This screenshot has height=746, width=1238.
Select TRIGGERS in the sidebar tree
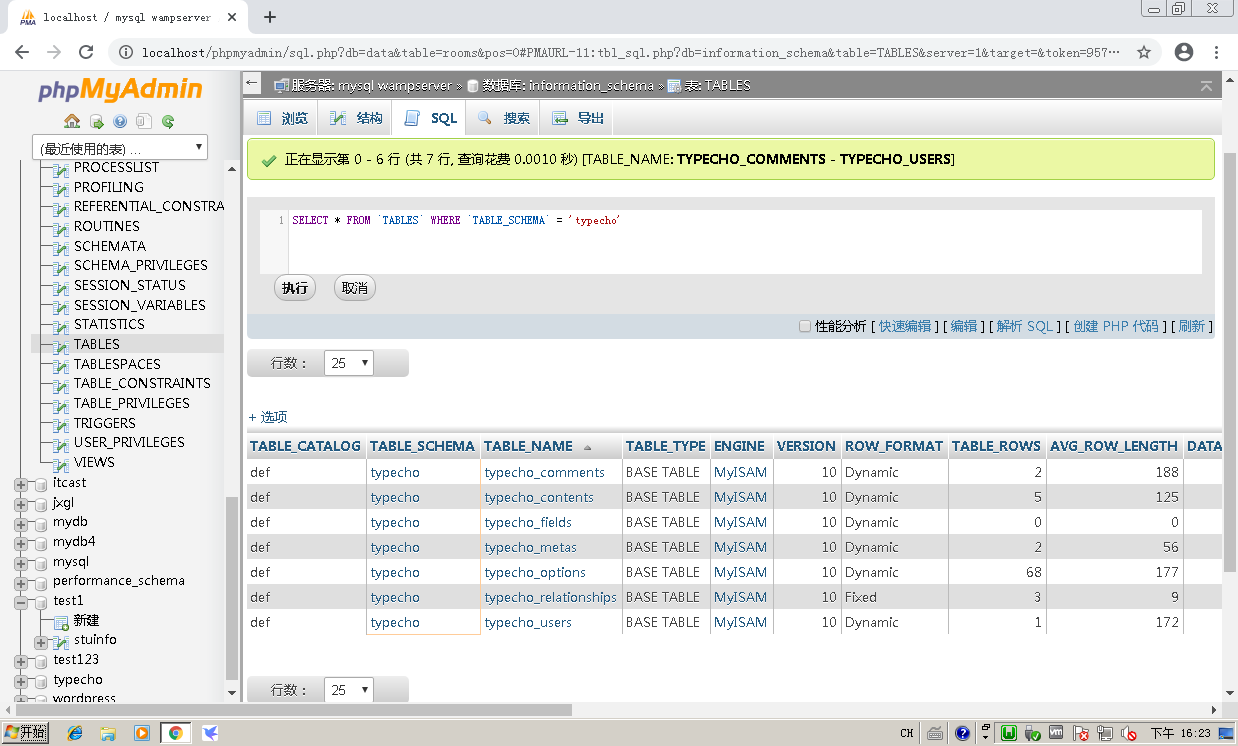click(x=104, y=423)
